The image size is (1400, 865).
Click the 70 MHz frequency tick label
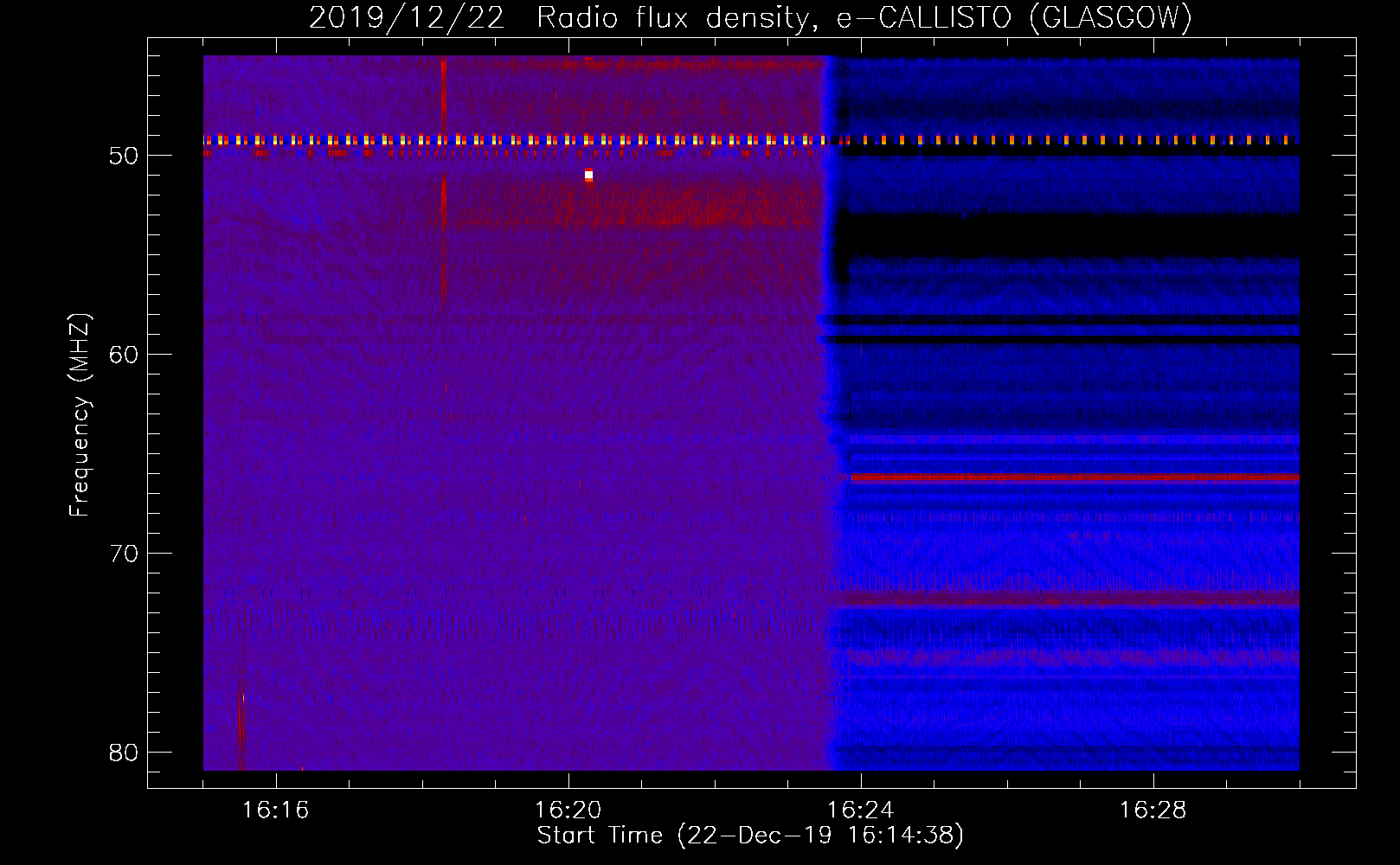click(124, 554)
